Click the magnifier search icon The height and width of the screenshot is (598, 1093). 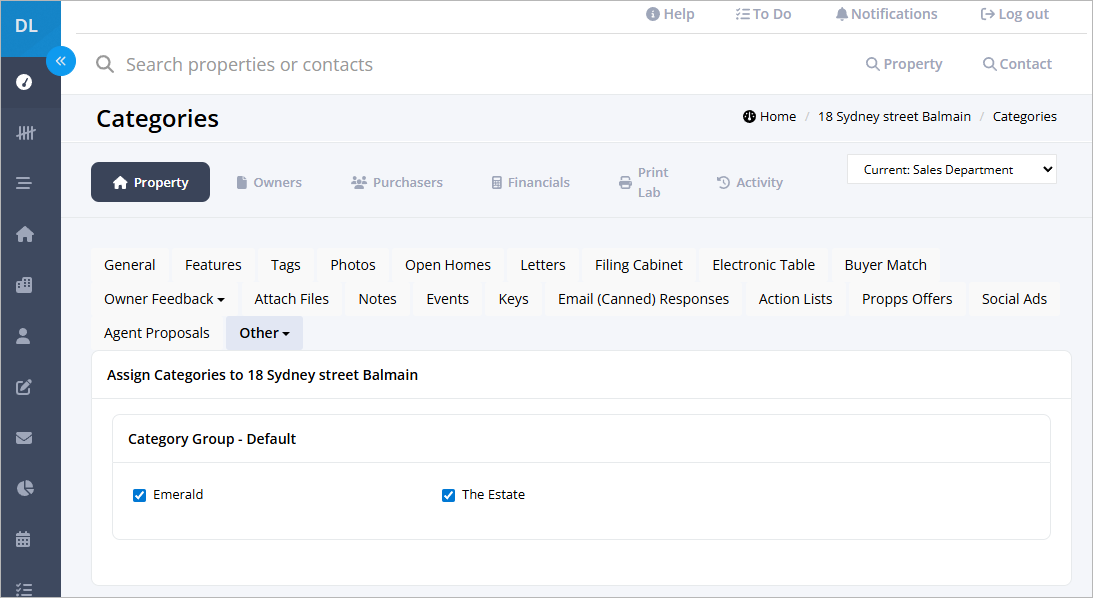click(105, 64)
